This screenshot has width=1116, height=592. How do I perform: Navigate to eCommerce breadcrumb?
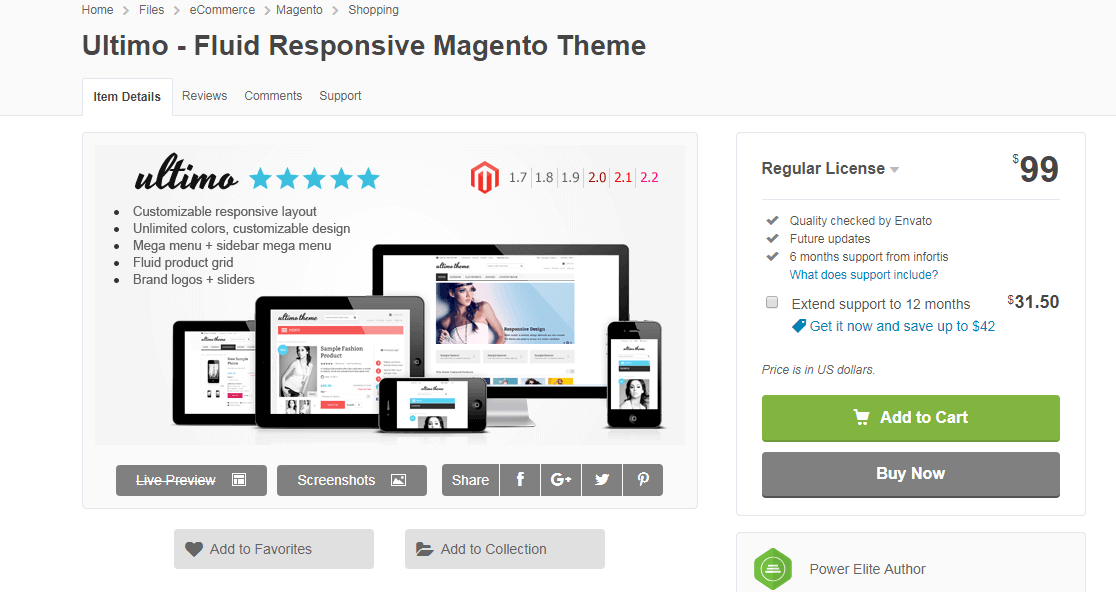pos(222,10)
